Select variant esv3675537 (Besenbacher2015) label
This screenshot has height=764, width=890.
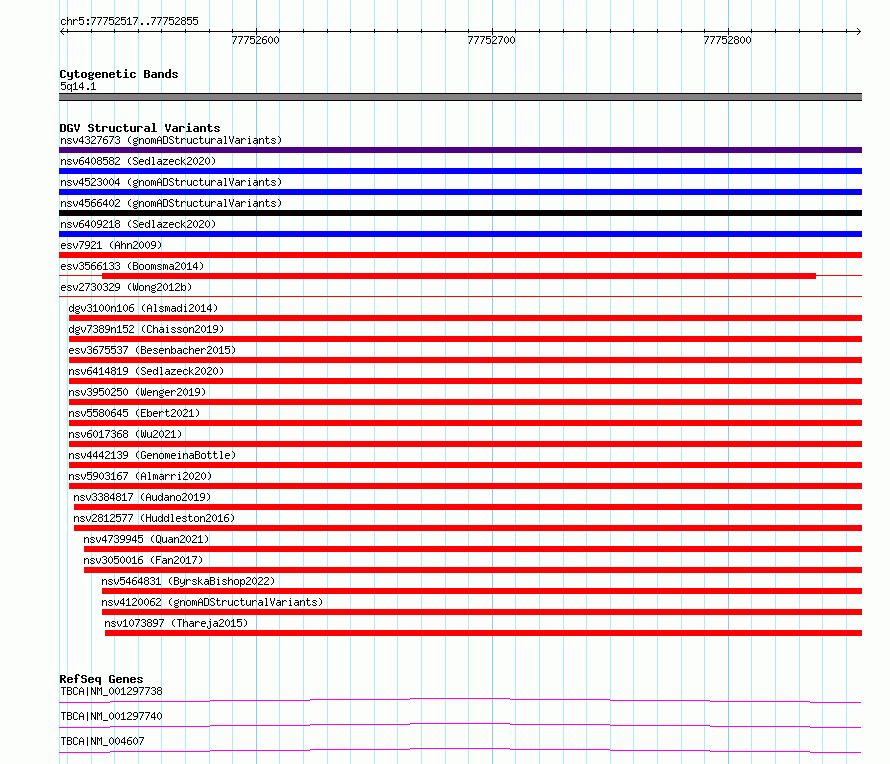point(152,350)
